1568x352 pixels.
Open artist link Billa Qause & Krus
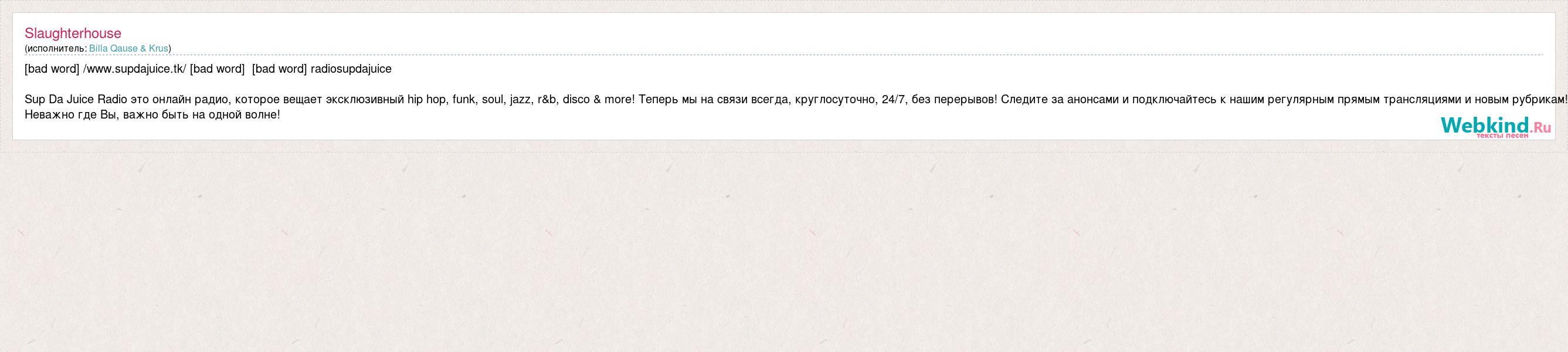(128, 48)
